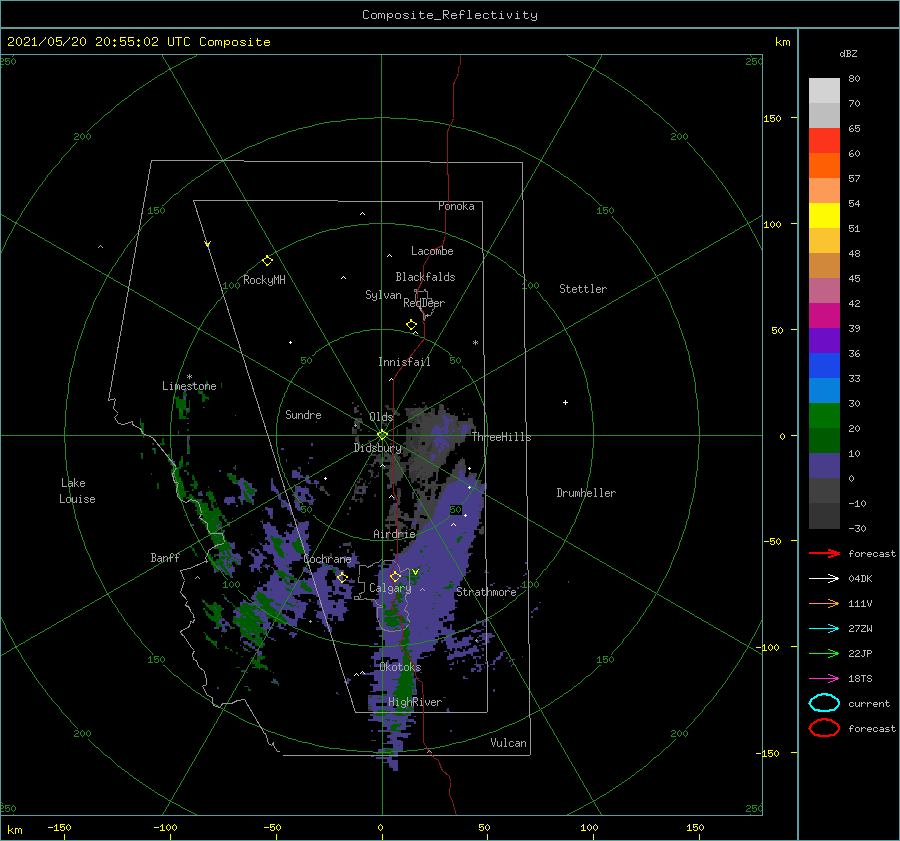Click the Composite_Reflectivity title

point(450,15)
